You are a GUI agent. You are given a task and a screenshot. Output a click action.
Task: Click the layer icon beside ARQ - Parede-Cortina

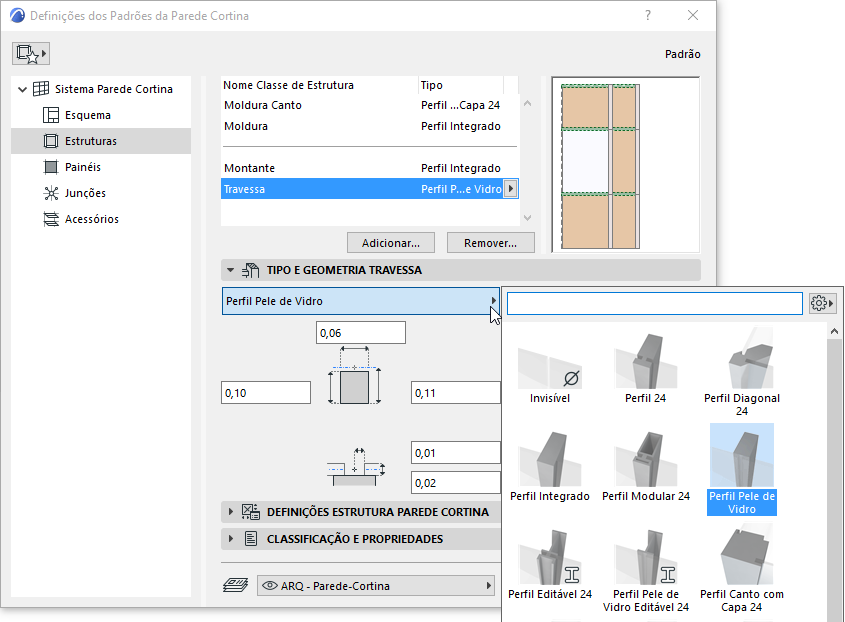point(236,585)
